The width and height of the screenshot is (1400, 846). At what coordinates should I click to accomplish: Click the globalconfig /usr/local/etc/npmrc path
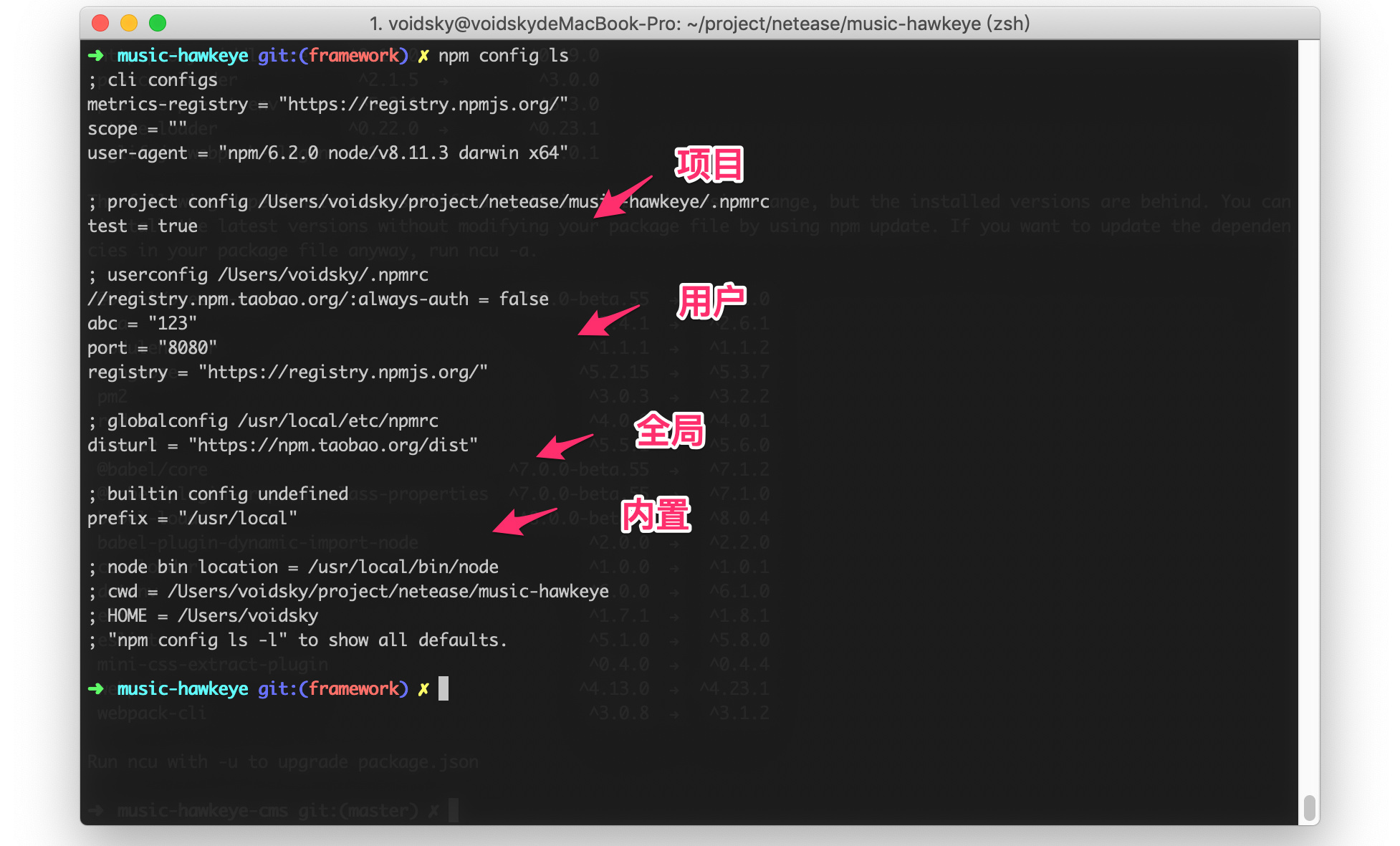click(337, 421)
